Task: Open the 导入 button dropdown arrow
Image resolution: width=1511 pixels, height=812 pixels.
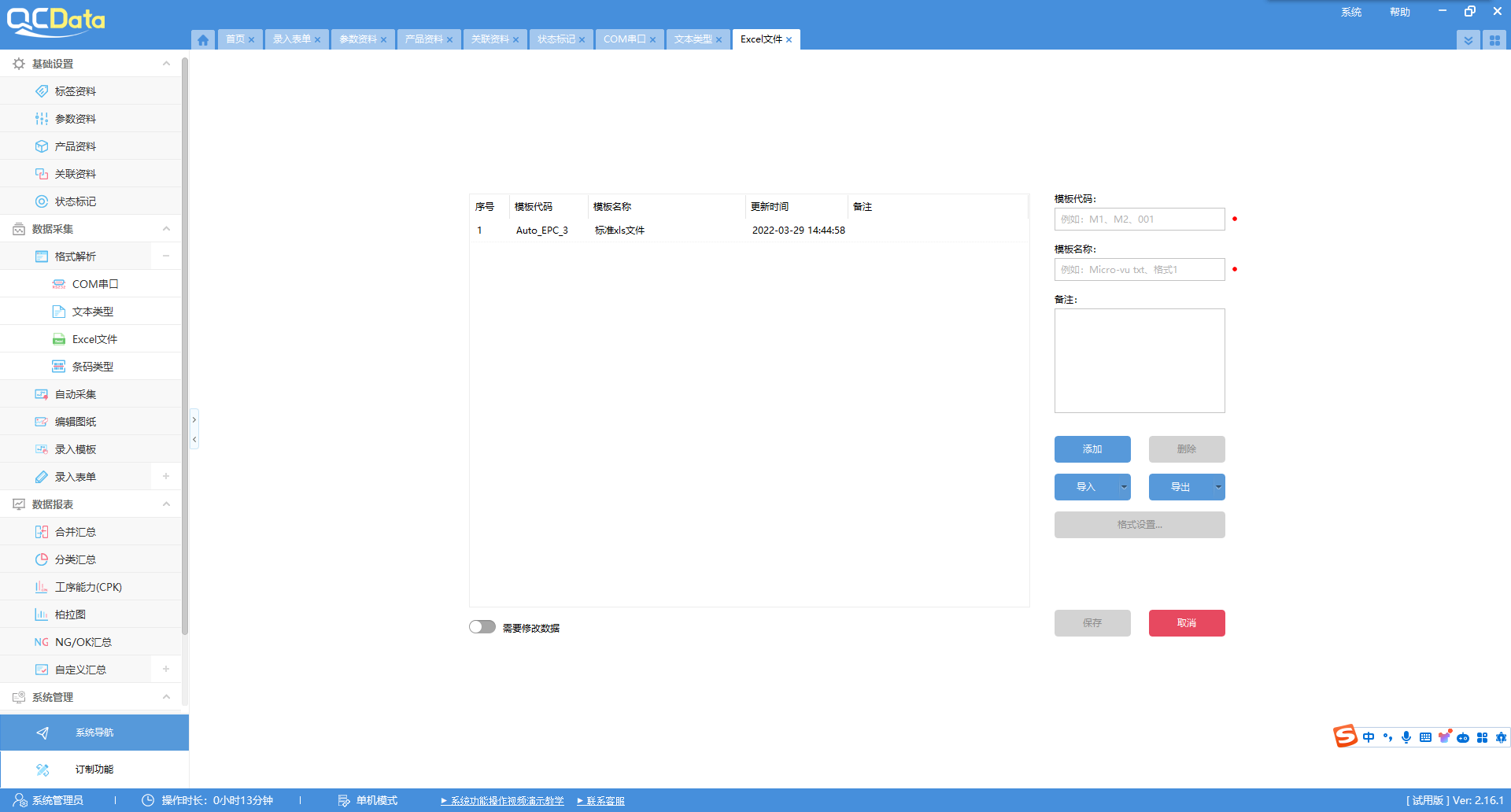Action: click(1124, 487)
